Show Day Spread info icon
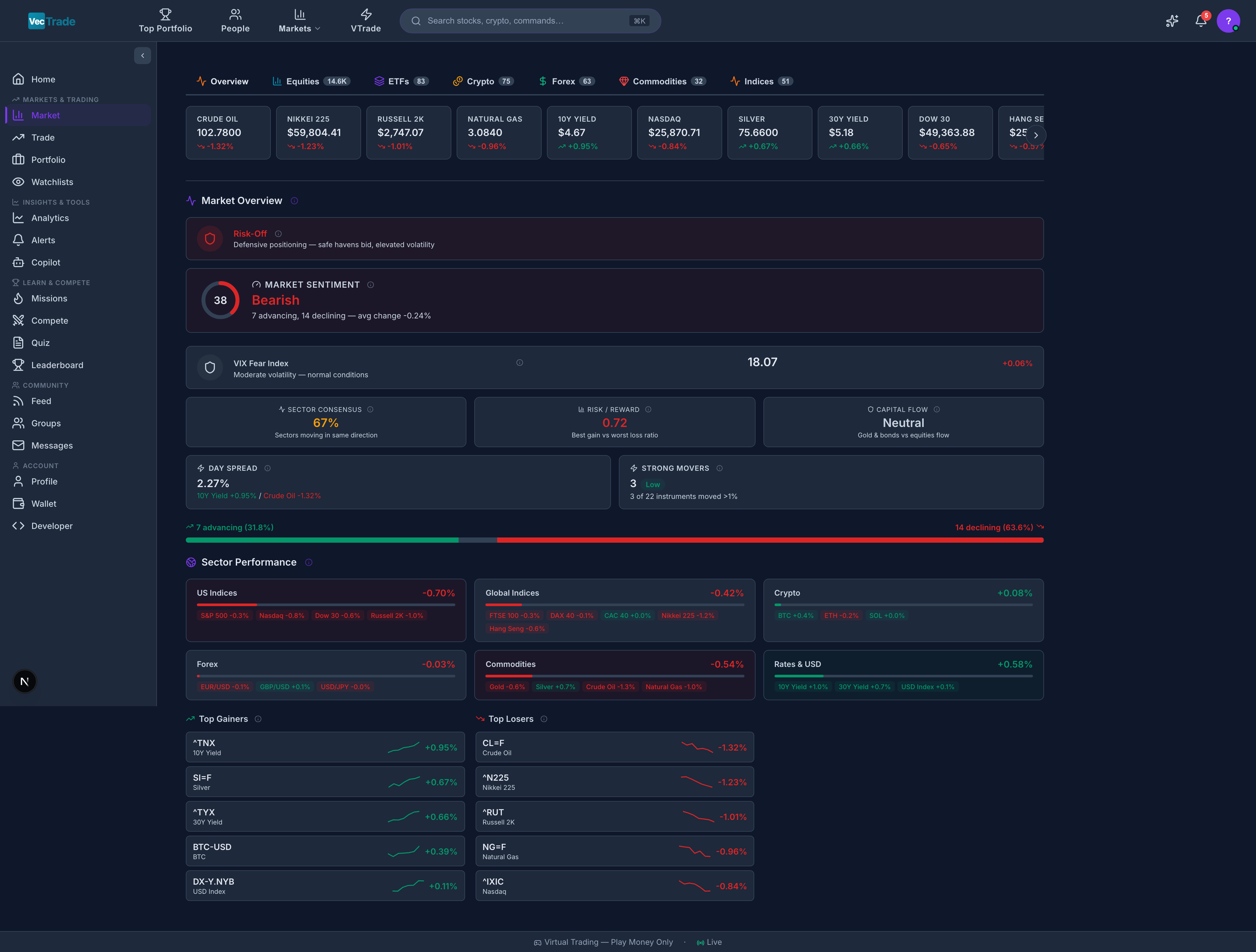Screen dimensions: 1256x952 (268, 468)
